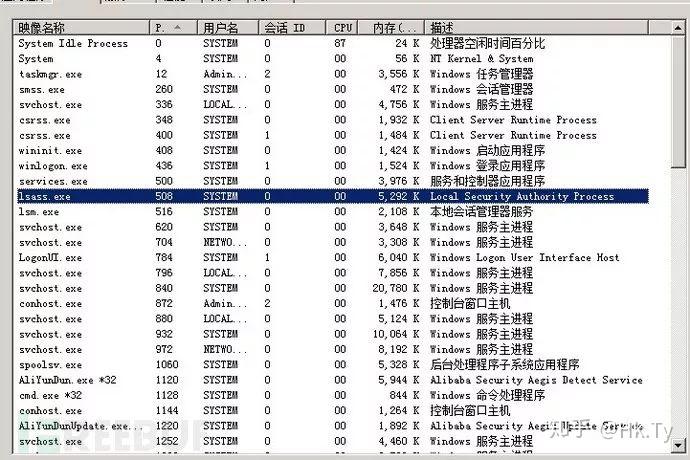Select the spoolsv.exe process
Viewport: 690px width, 460px height.
[333, 364]
